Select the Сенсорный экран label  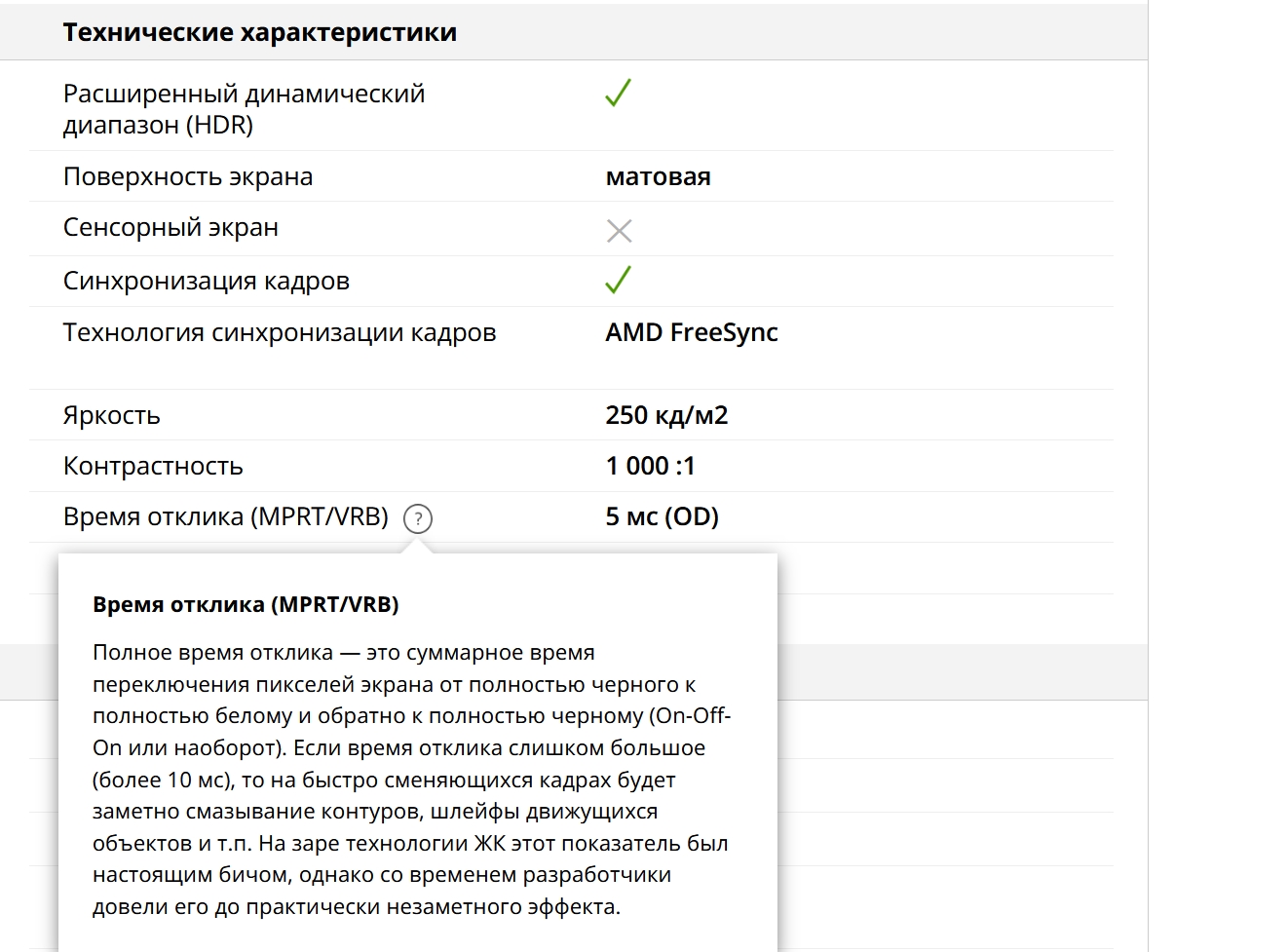click(170, 228)
